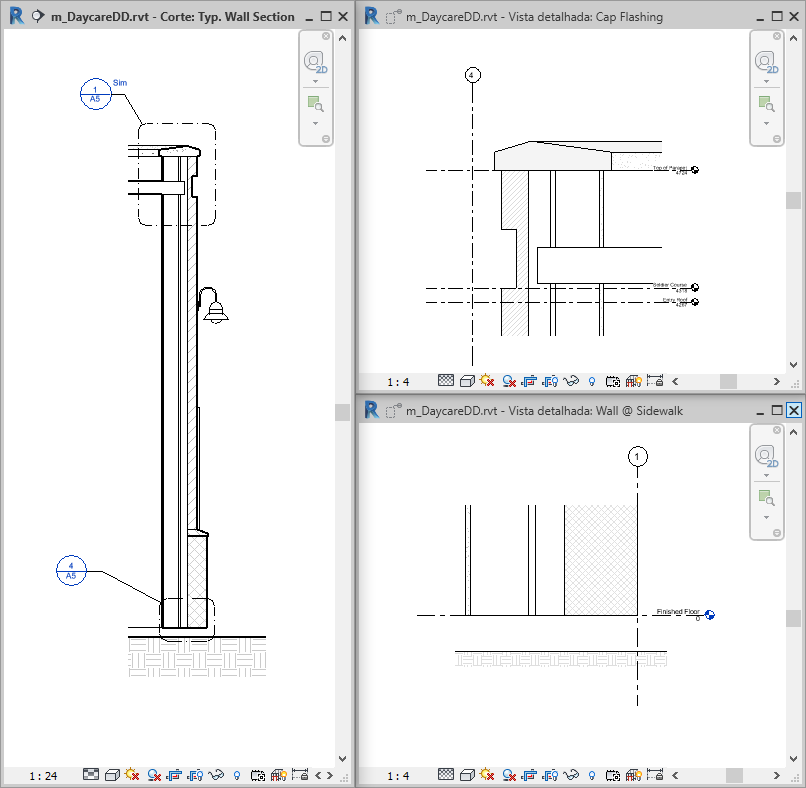Open Detail Level menu in Wall Section view
This screenshot has width=806, height=788.
pos(90,775)
